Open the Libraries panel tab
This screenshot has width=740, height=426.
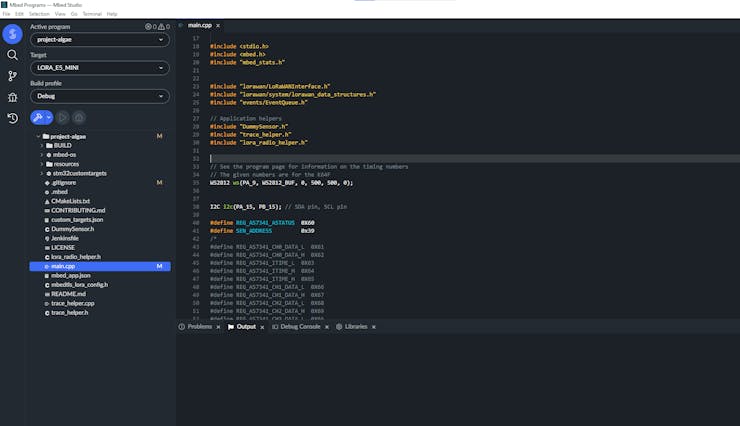(355, 327)
